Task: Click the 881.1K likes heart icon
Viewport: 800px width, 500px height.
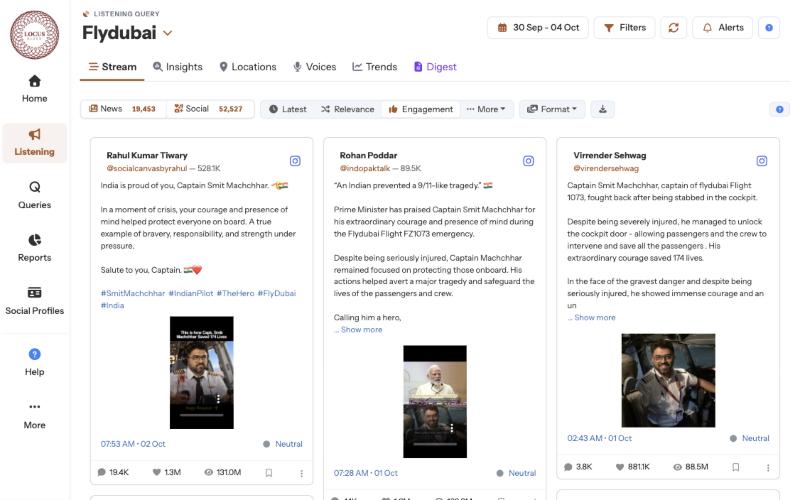Action: pos(619,467)
